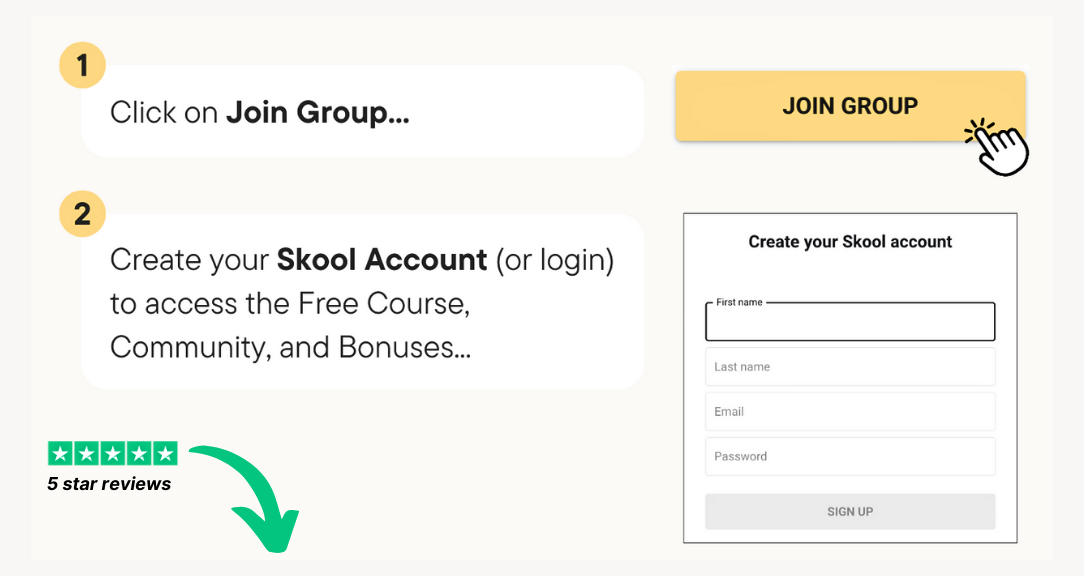Image resolution: width=1084 pixels, height=576 pixels.
Task: Click the hand pointer cursor icon
Action: click(998, 147)
